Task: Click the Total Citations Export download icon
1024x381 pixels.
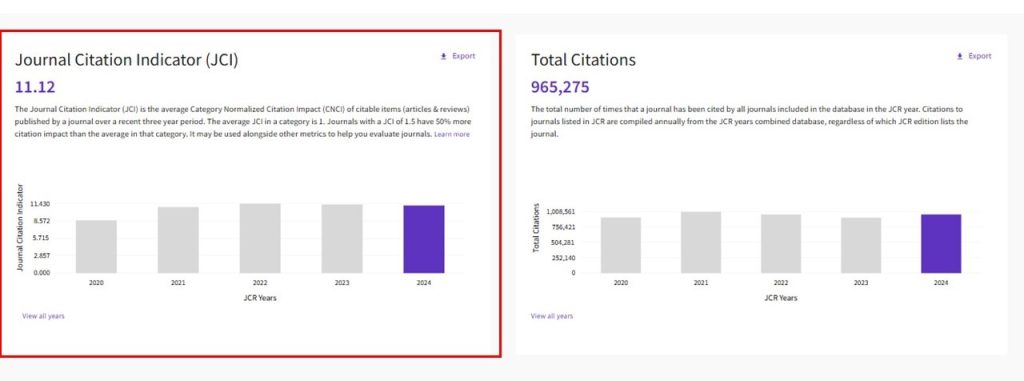Action: 959,56
